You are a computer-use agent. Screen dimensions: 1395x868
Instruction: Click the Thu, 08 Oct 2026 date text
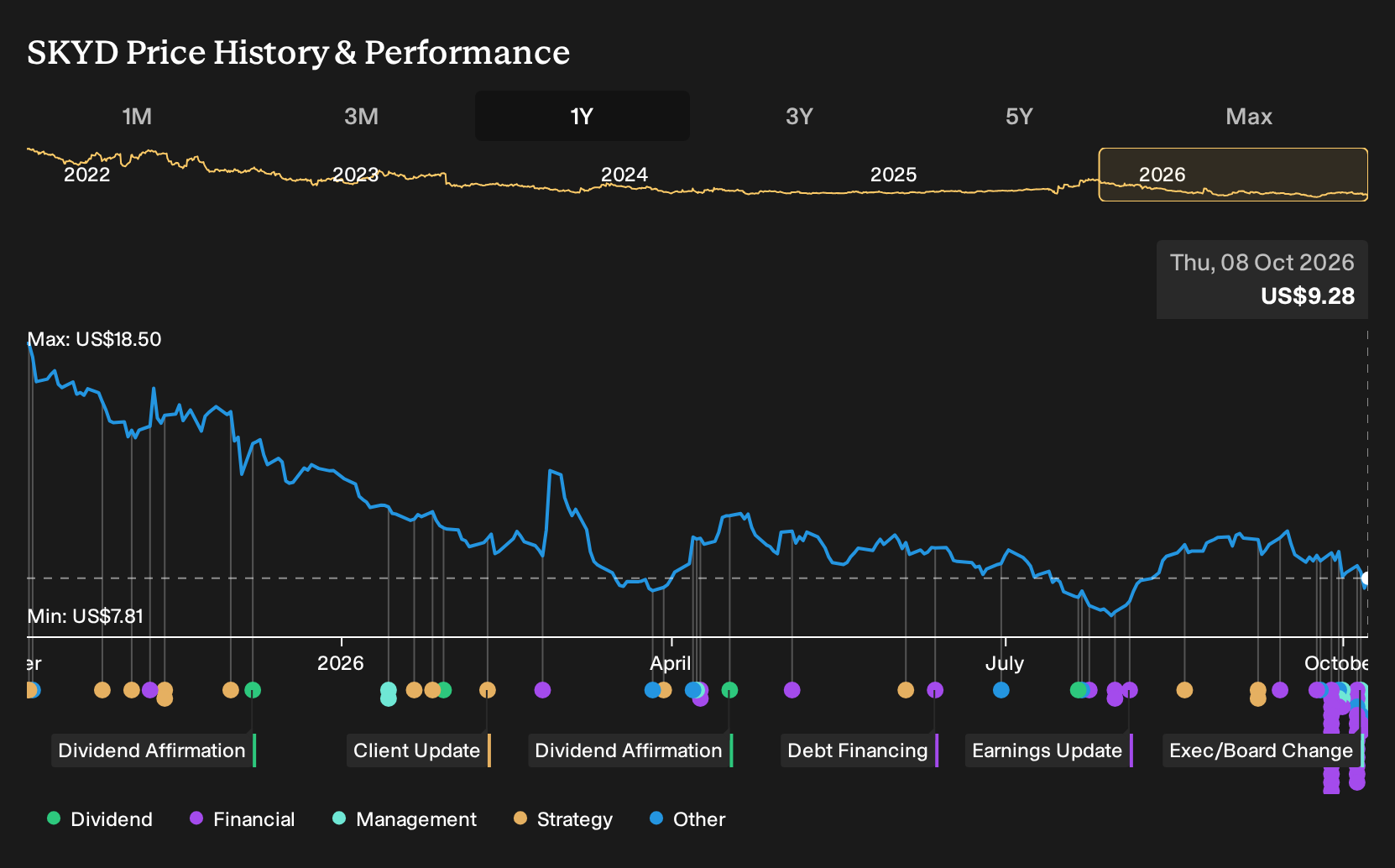pos(1262,263)
